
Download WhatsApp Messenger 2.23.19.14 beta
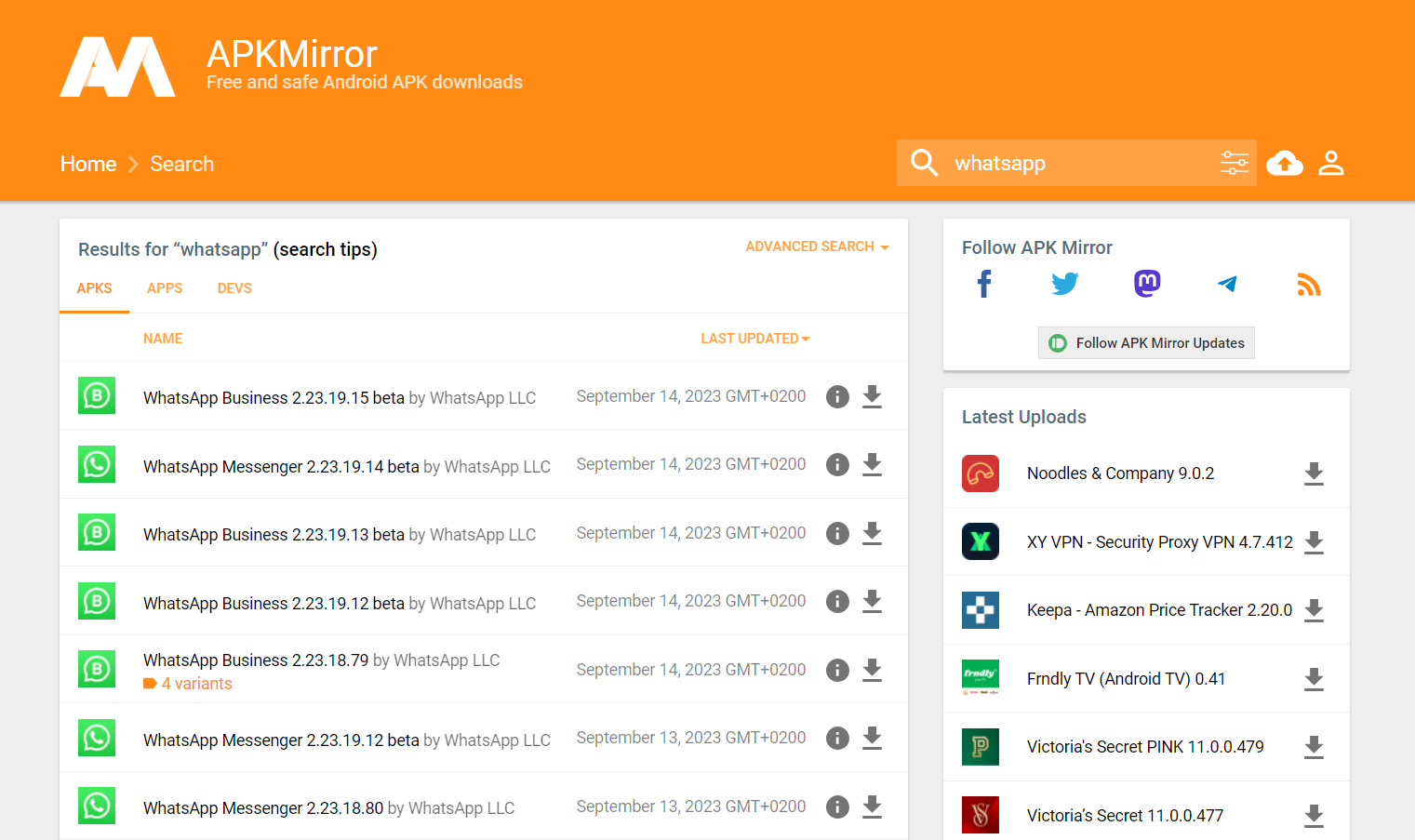pos(872,464)
